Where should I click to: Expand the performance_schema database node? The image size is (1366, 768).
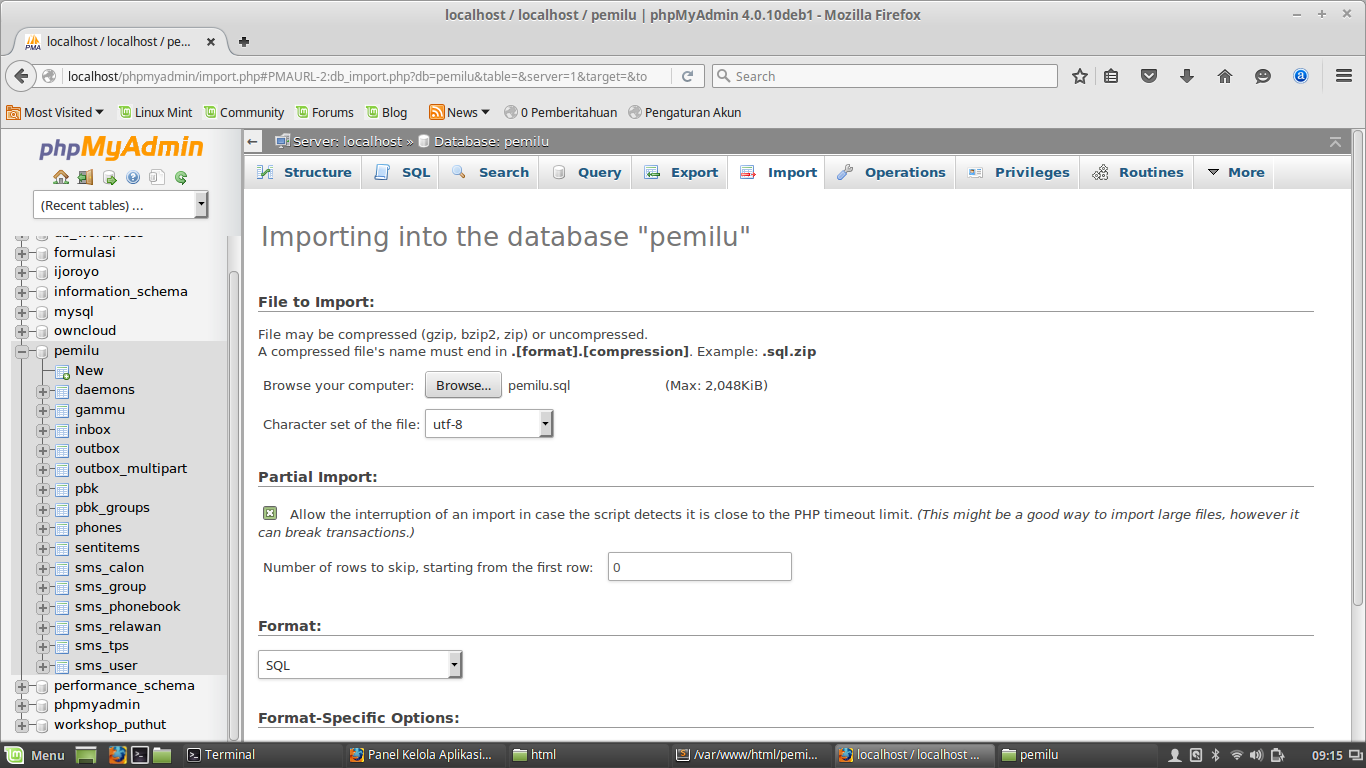click(x=22, y=686)
